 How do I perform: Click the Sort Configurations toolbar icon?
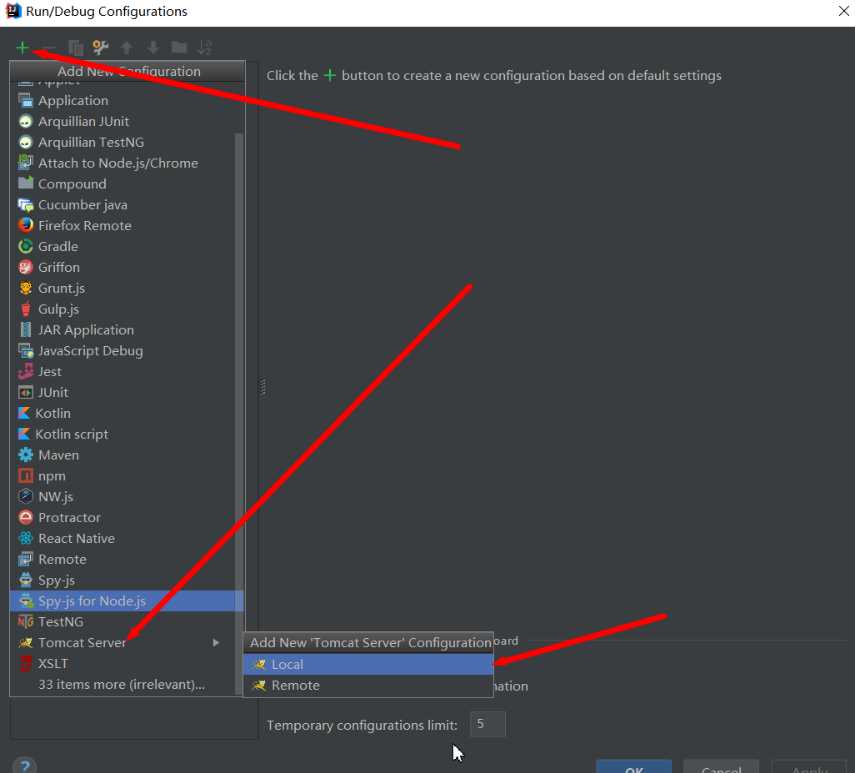coord(205,48)
